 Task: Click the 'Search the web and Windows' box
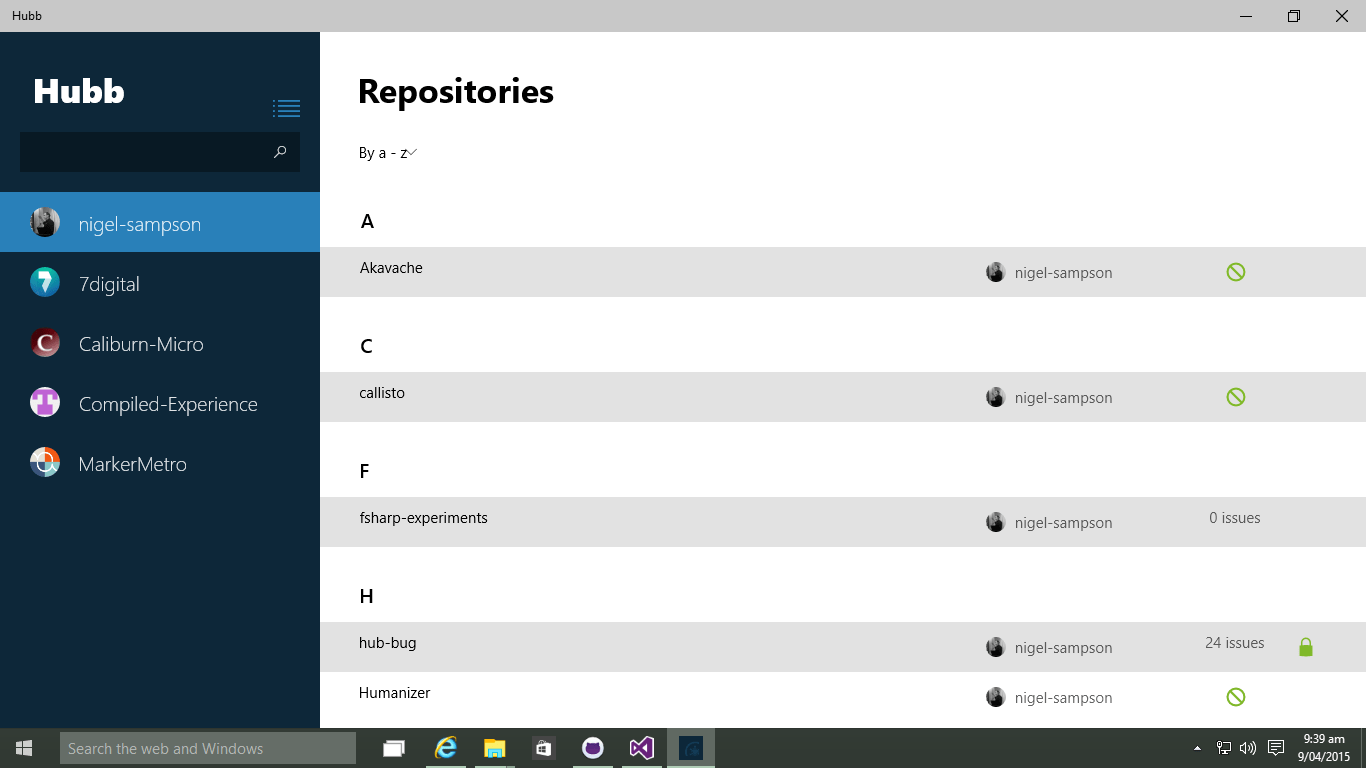tap(208, 748)
